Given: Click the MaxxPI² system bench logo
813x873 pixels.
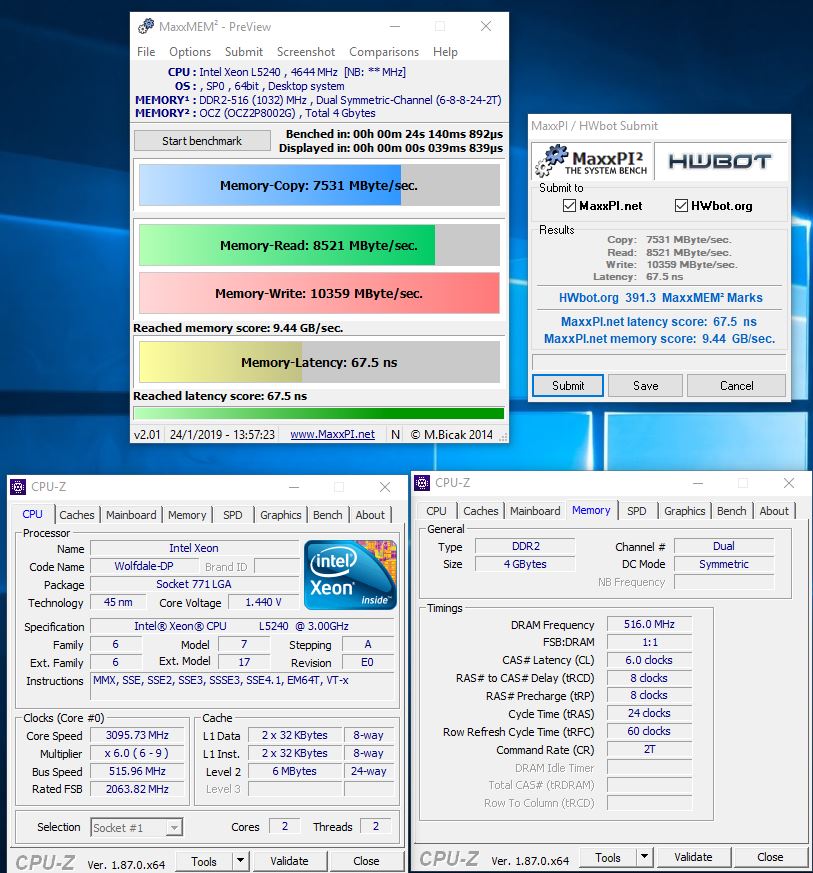Looking at the screenshot, I should coord(592,160).
